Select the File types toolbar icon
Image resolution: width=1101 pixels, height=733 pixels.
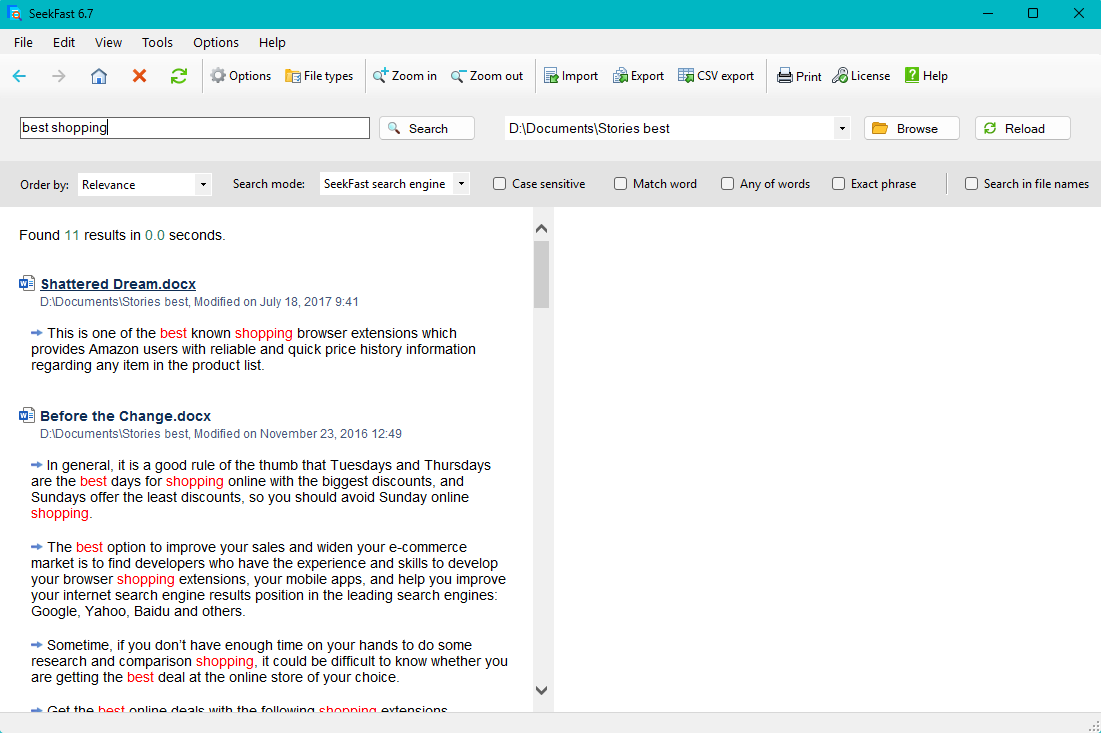(319, 75)
